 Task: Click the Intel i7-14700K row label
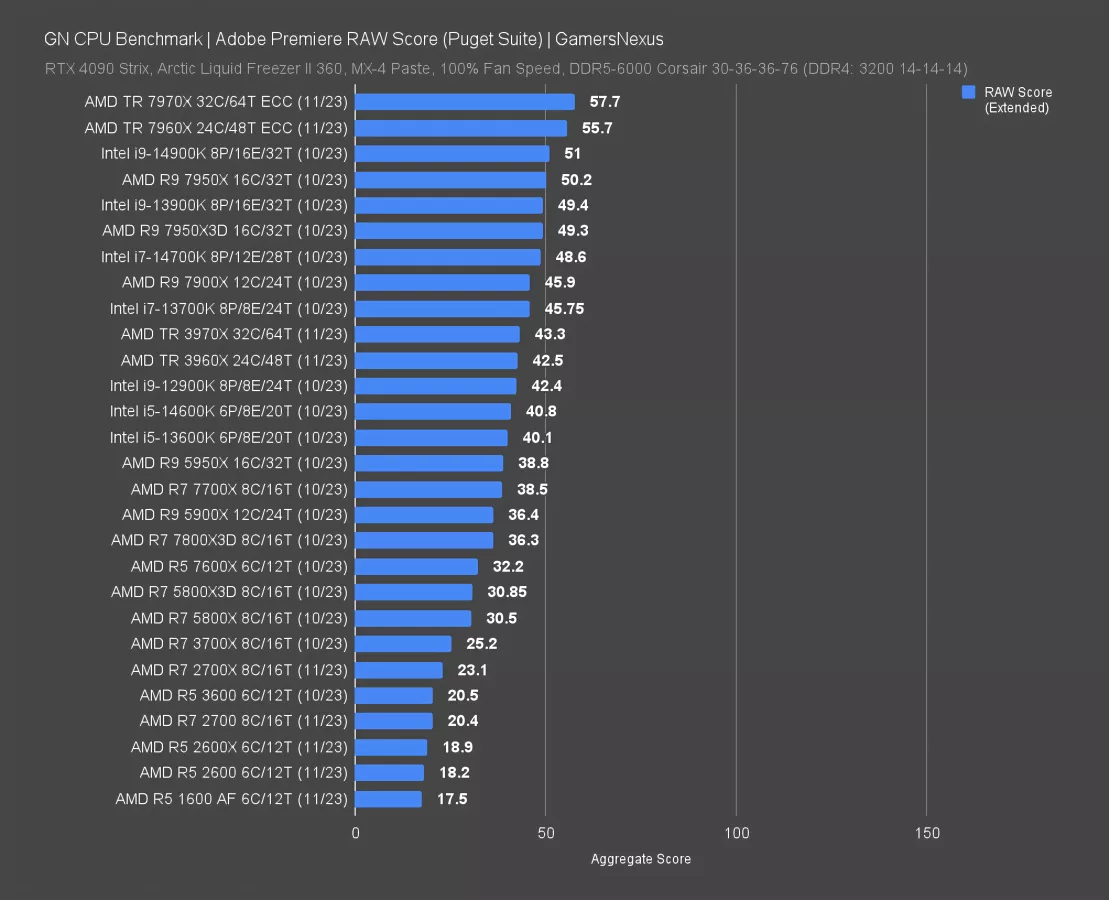[x=224, y=257]
